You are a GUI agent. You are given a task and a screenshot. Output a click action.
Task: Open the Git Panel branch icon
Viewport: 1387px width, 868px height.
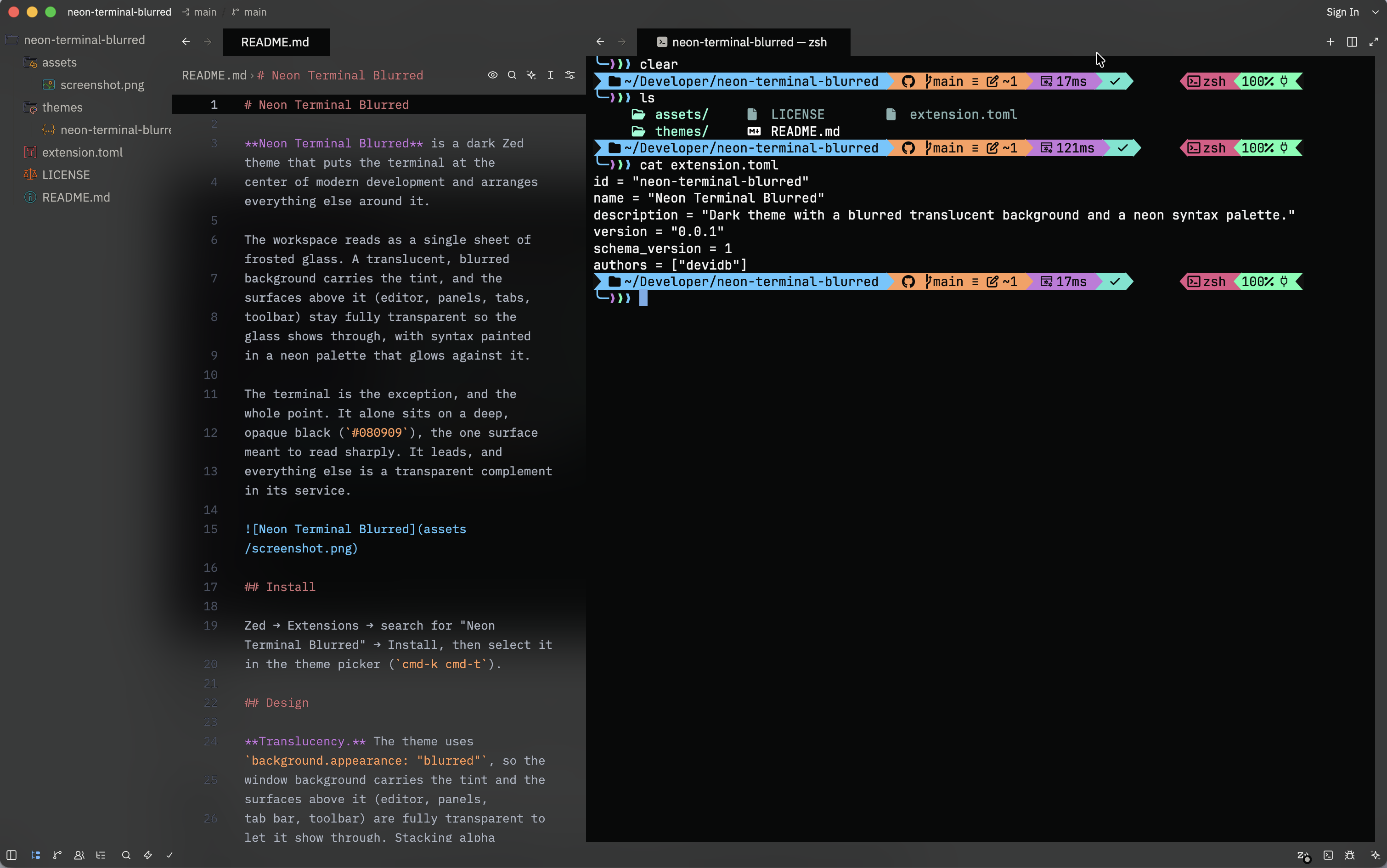coord(57,855)
